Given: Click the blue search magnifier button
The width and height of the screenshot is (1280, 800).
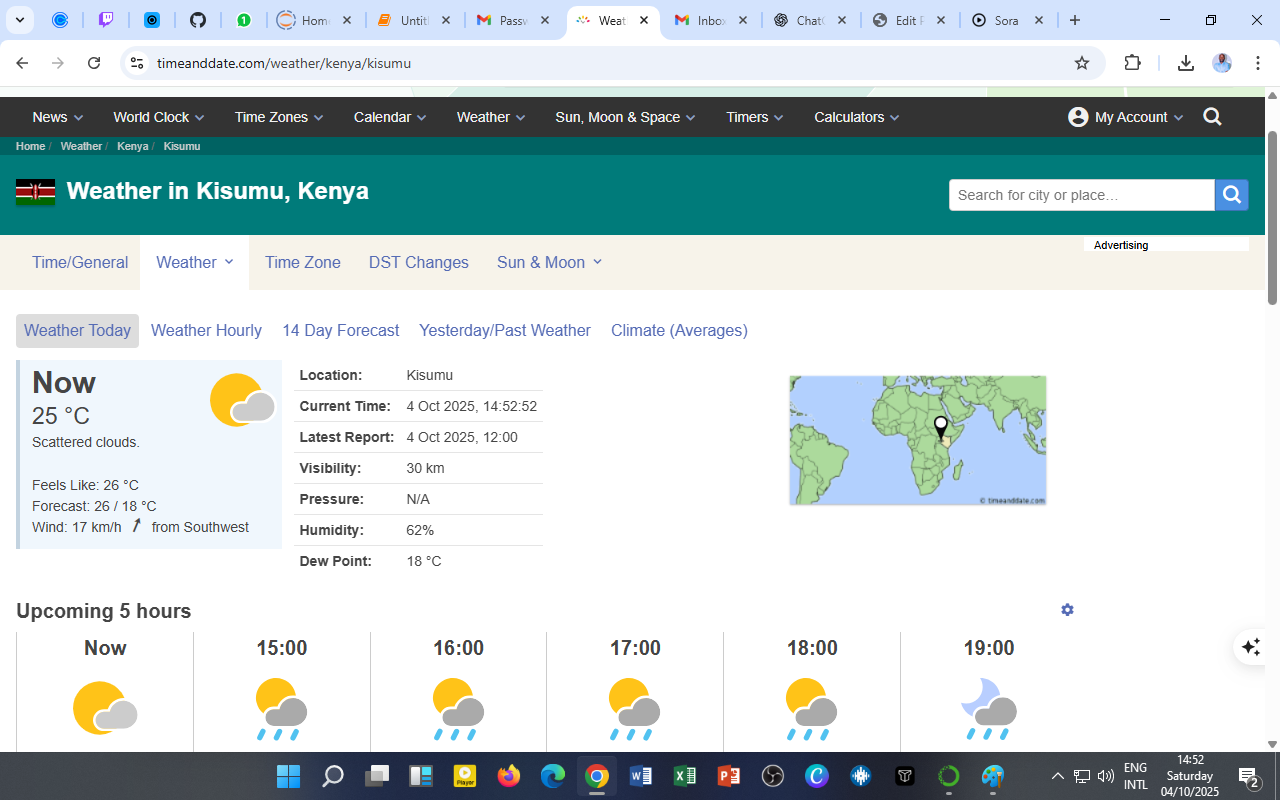Looking at the screenshot, I should (x=1231, y=195).
